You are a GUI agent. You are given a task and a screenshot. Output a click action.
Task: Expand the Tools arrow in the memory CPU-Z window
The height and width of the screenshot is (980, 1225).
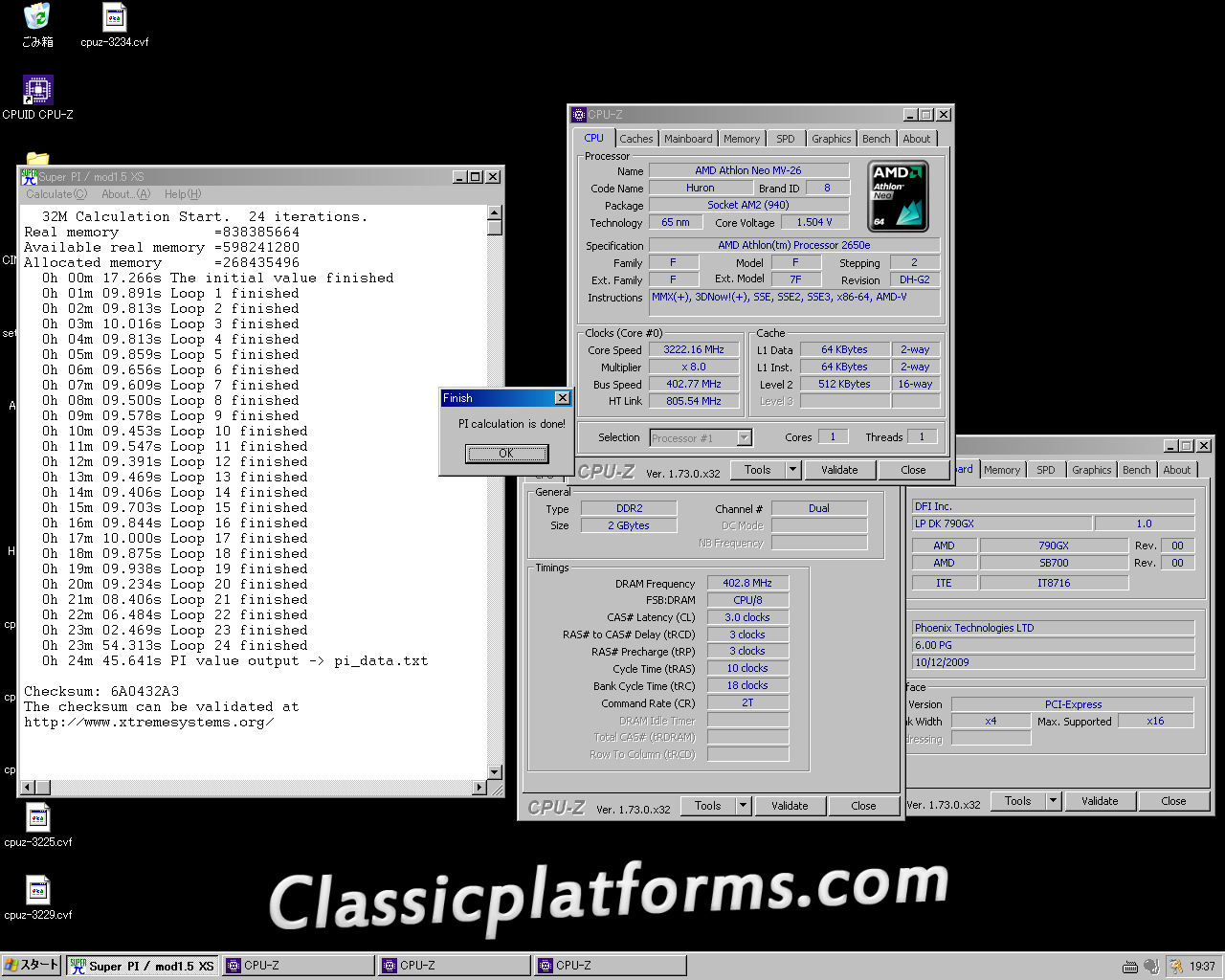click(743, 806)
